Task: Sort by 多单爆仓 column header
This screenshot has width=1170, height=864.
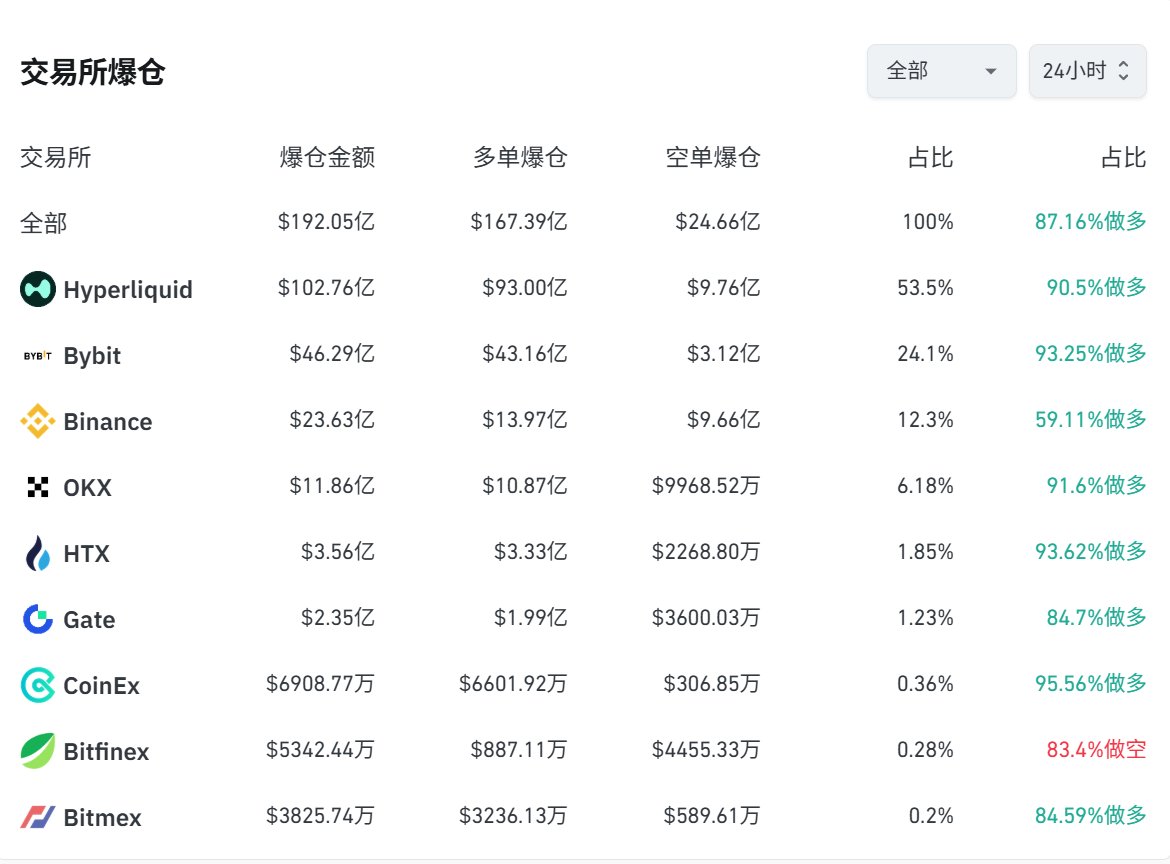Action: [520, 158]
